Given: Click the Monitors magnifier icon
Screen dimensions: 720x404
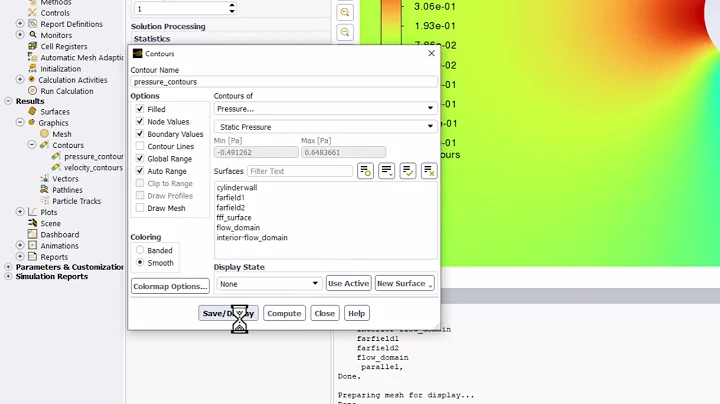Looking at the screenshot, I should (x=33, y=35).
